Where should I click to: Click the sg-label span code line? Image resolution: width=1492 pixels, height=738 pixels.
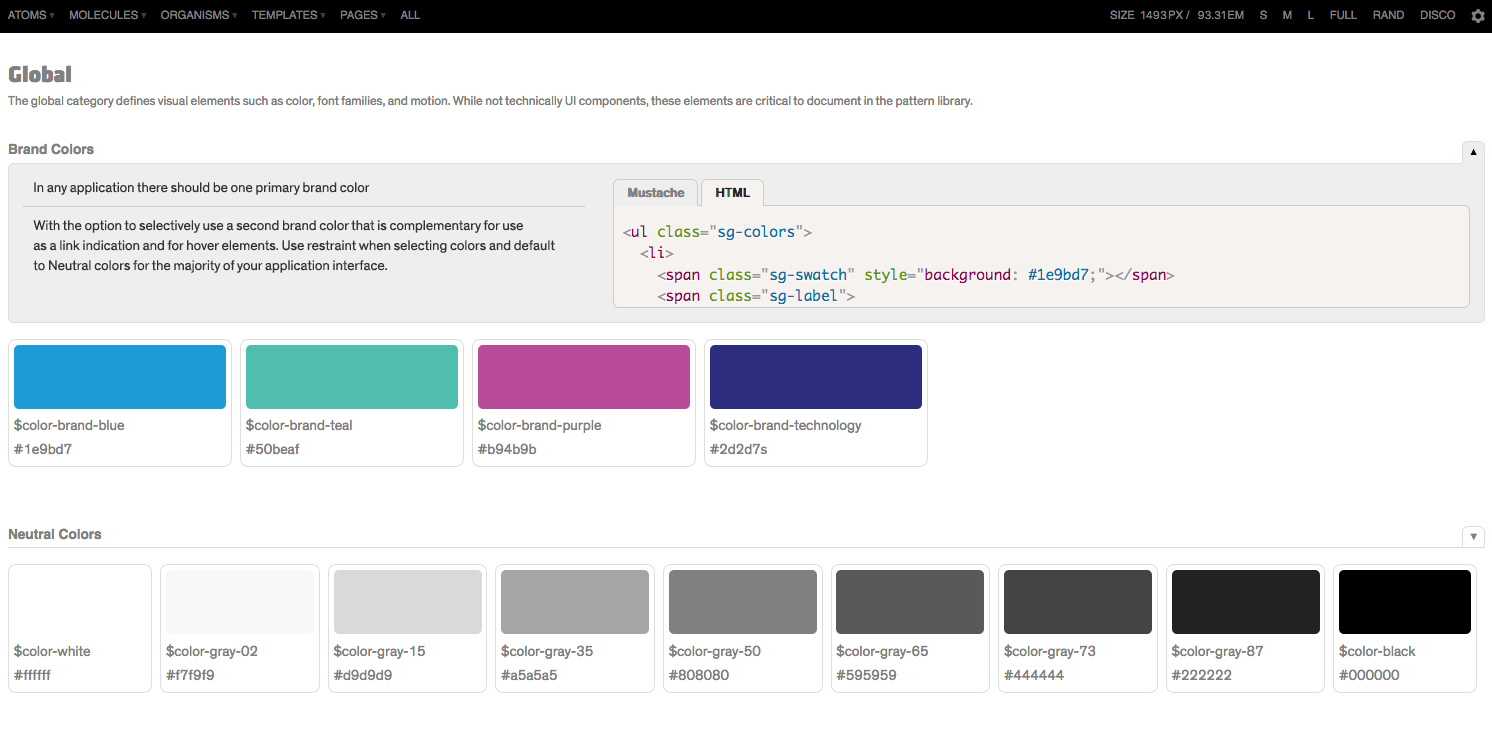(756, 296)
